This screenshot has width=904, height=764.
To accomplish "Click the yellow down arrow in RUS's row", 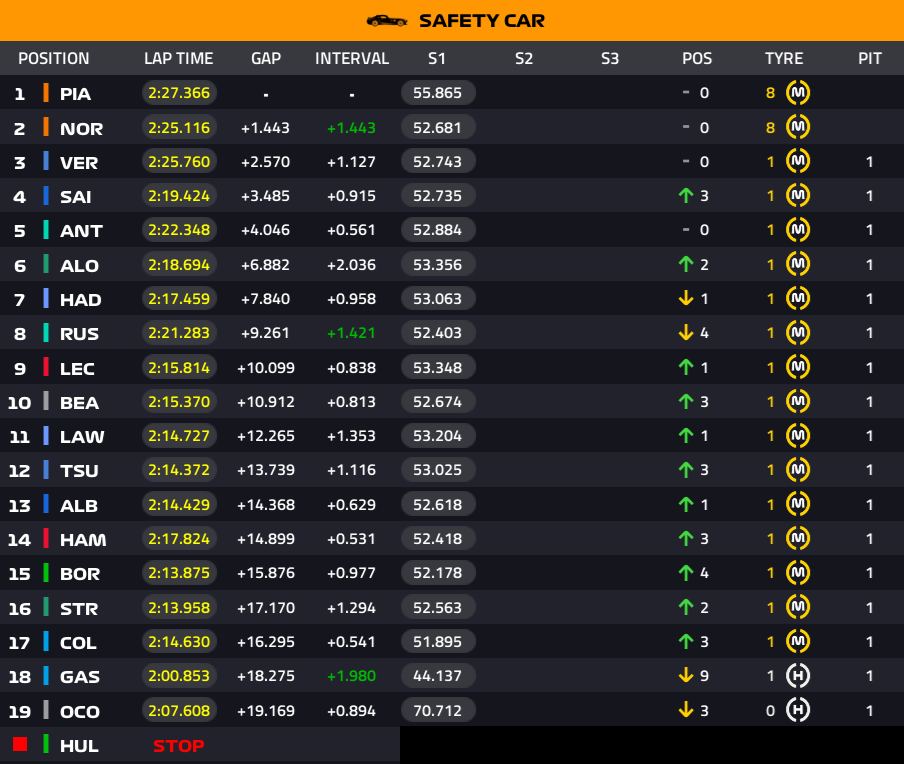I will (686, 333).
